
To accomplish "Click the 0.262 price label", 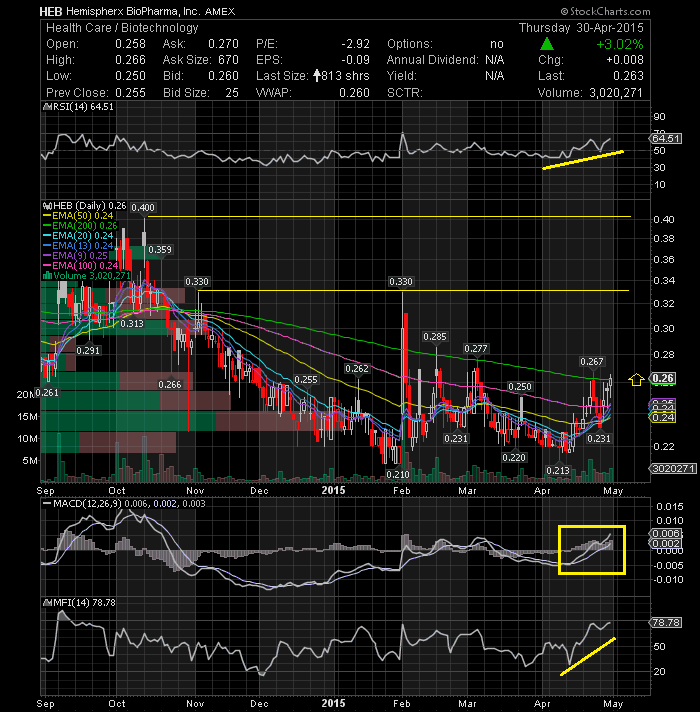I will pos(357,369).
